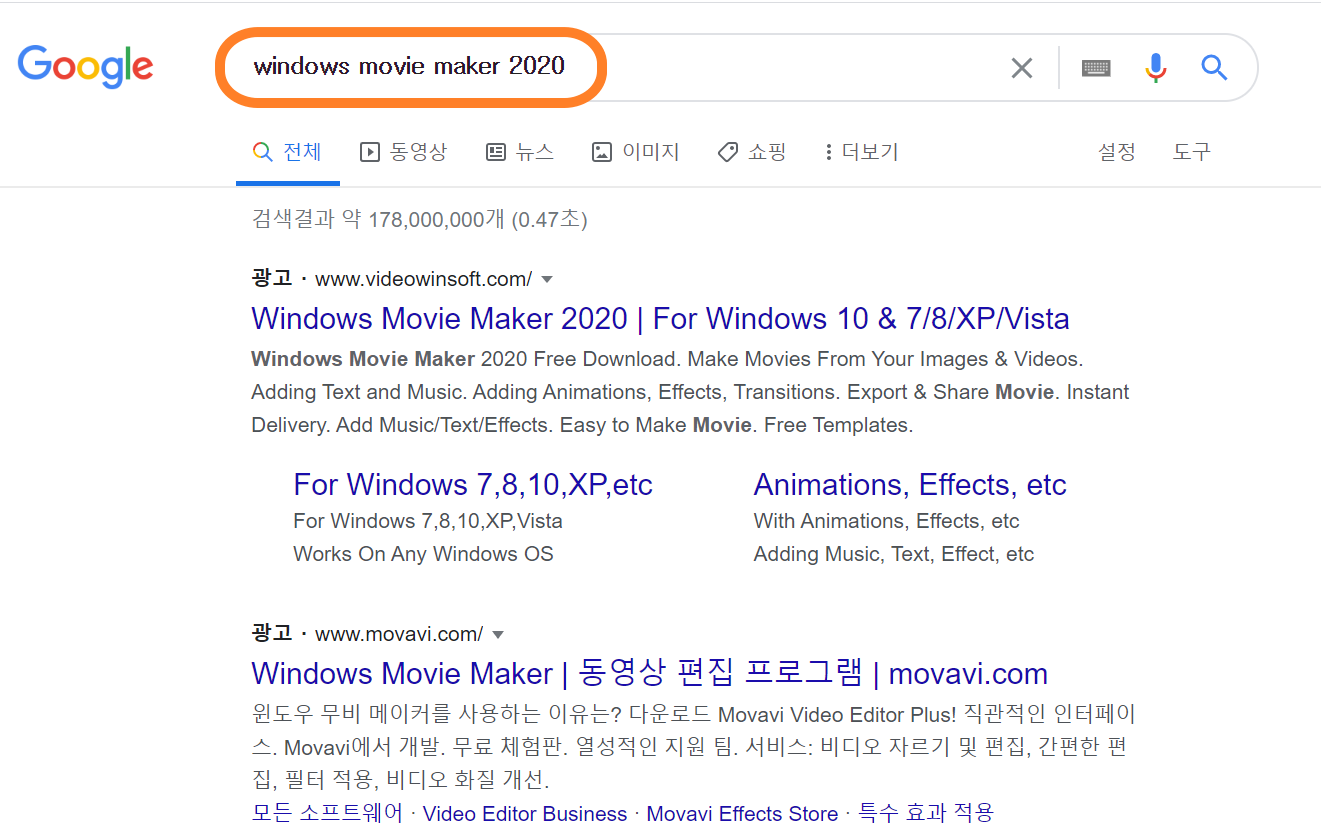Click text For Windows 7,8,10,XP,Vista
Viewport: 1321px width, 825px height.
point(428,521)
